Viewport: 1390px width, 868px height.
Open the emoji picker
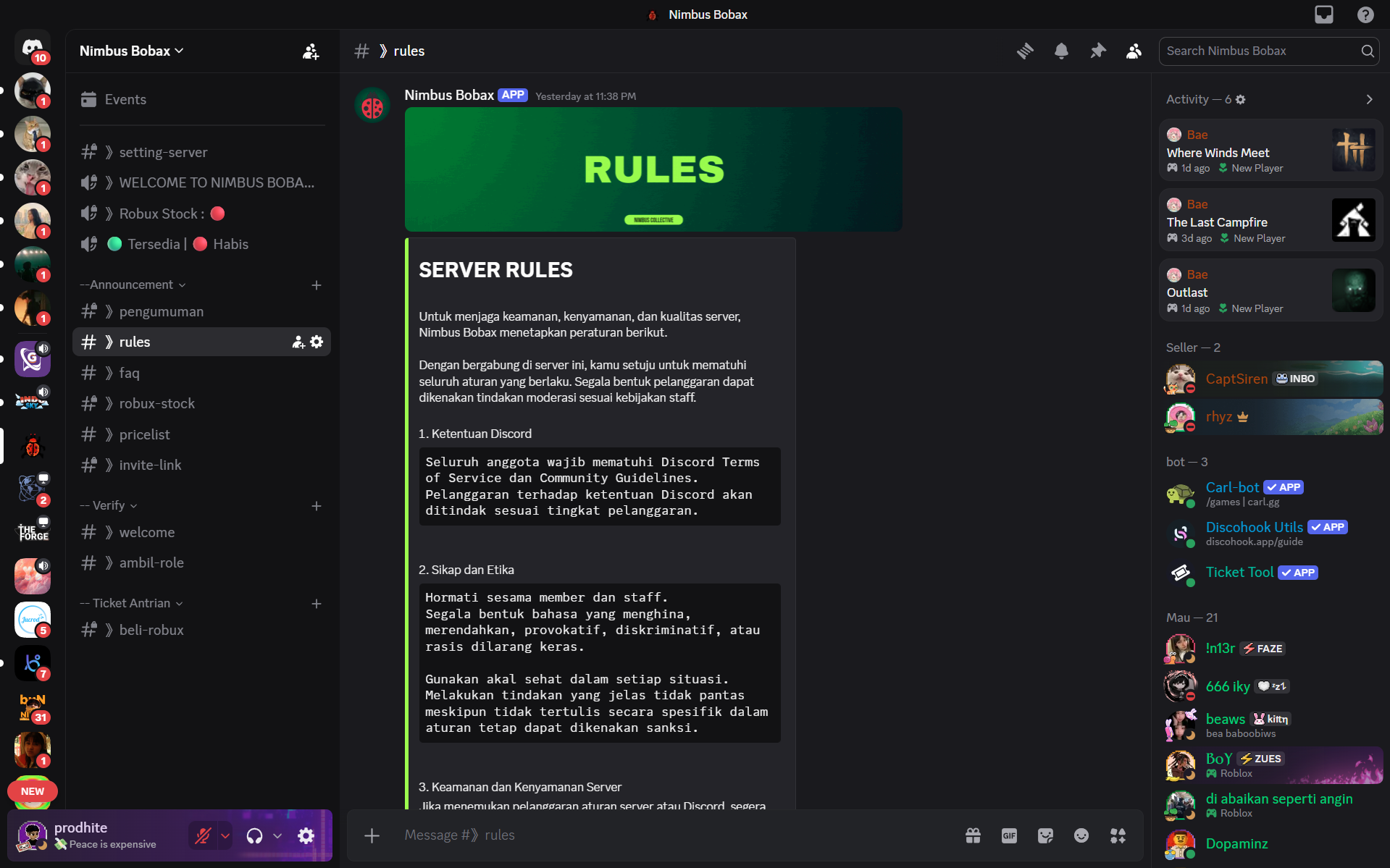pos(1081,835)
